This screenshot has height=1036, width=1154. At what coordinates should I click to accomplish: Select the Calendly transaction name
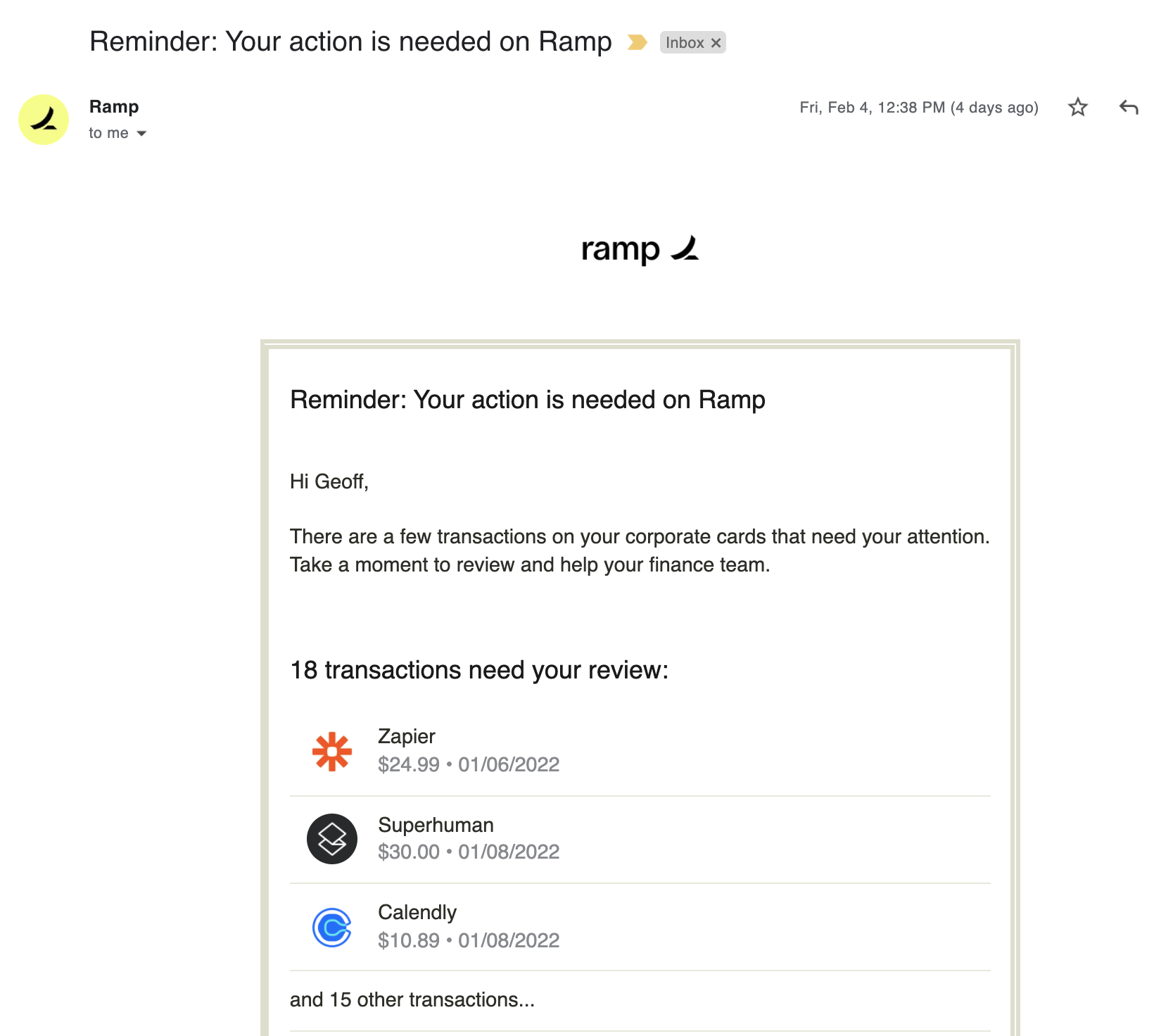point(417,913)
